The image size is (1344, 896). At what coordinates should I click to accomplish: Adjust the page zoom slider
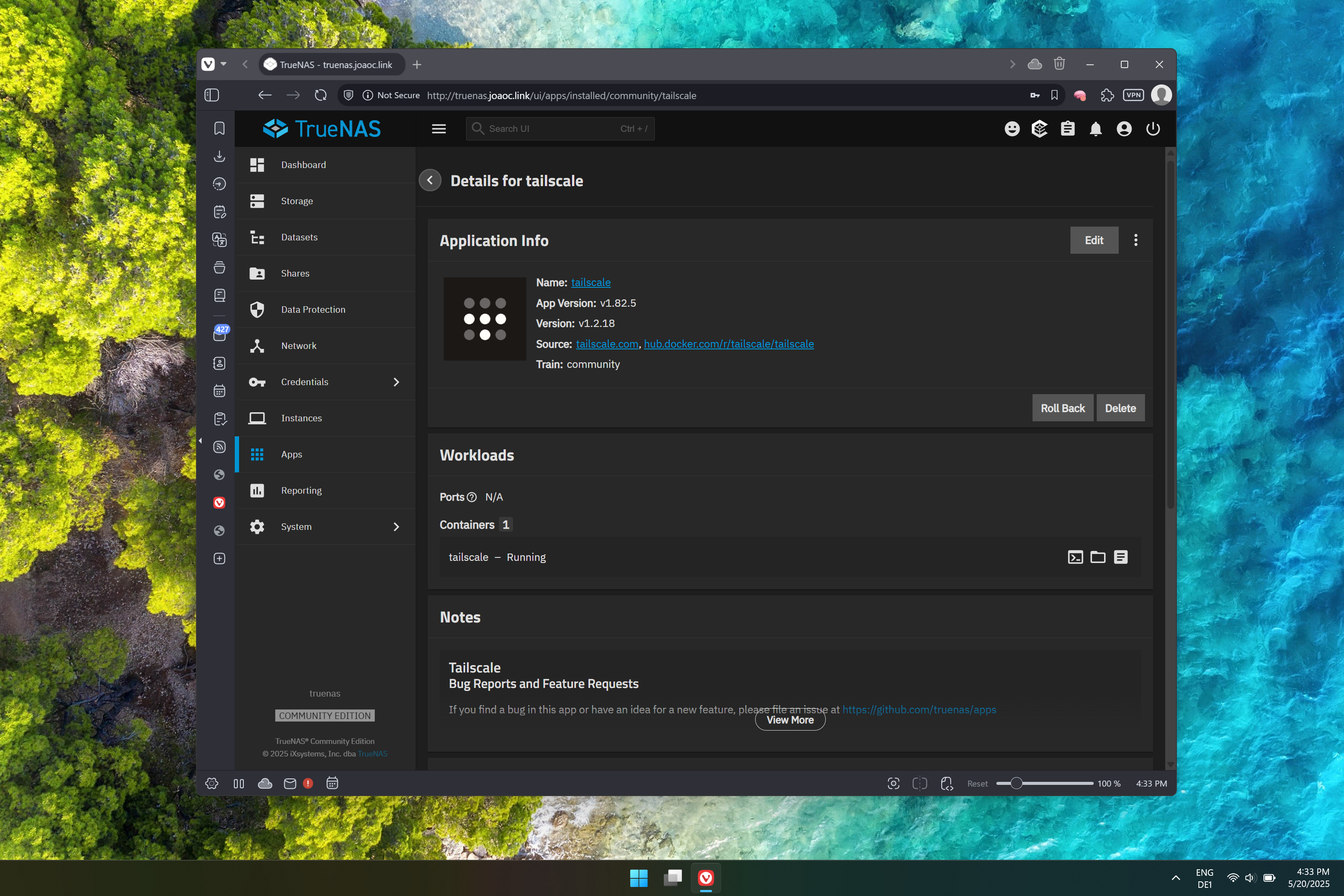[x=1016, y=784]
